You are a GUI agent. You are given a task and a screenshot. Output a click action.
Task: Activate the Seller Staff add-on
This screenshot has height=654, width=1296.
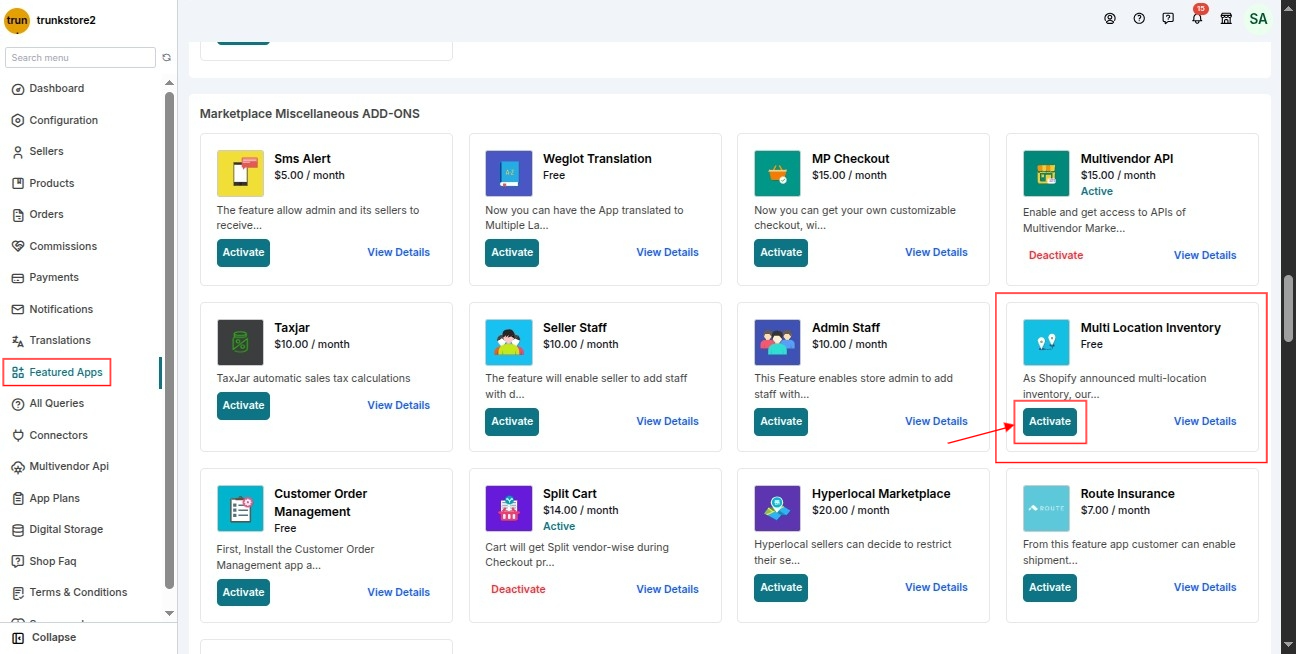click(x=512, y=421)
